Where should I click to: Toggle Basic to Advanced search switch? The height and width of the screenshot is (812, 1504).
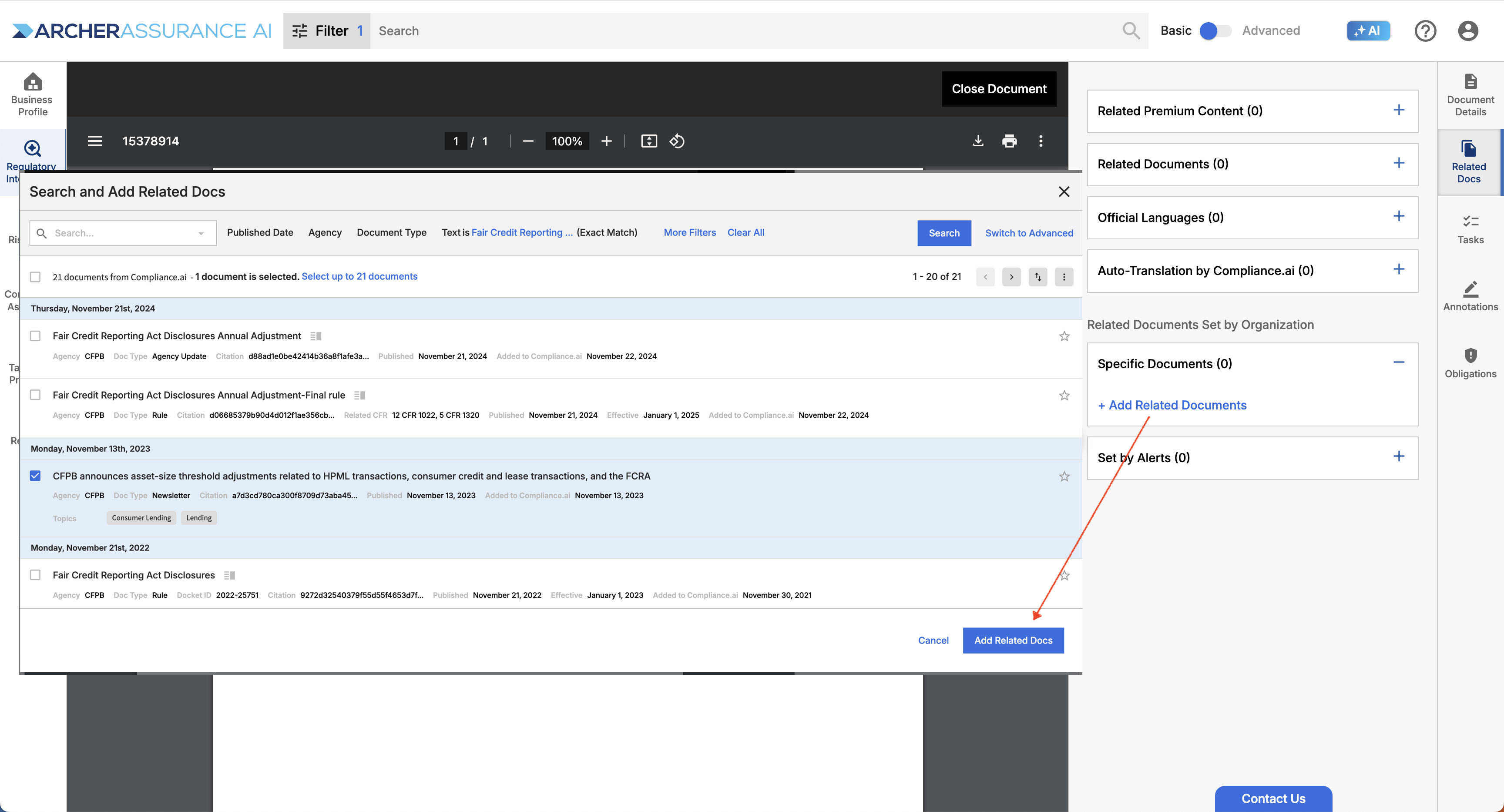[x=1215, y=30]
